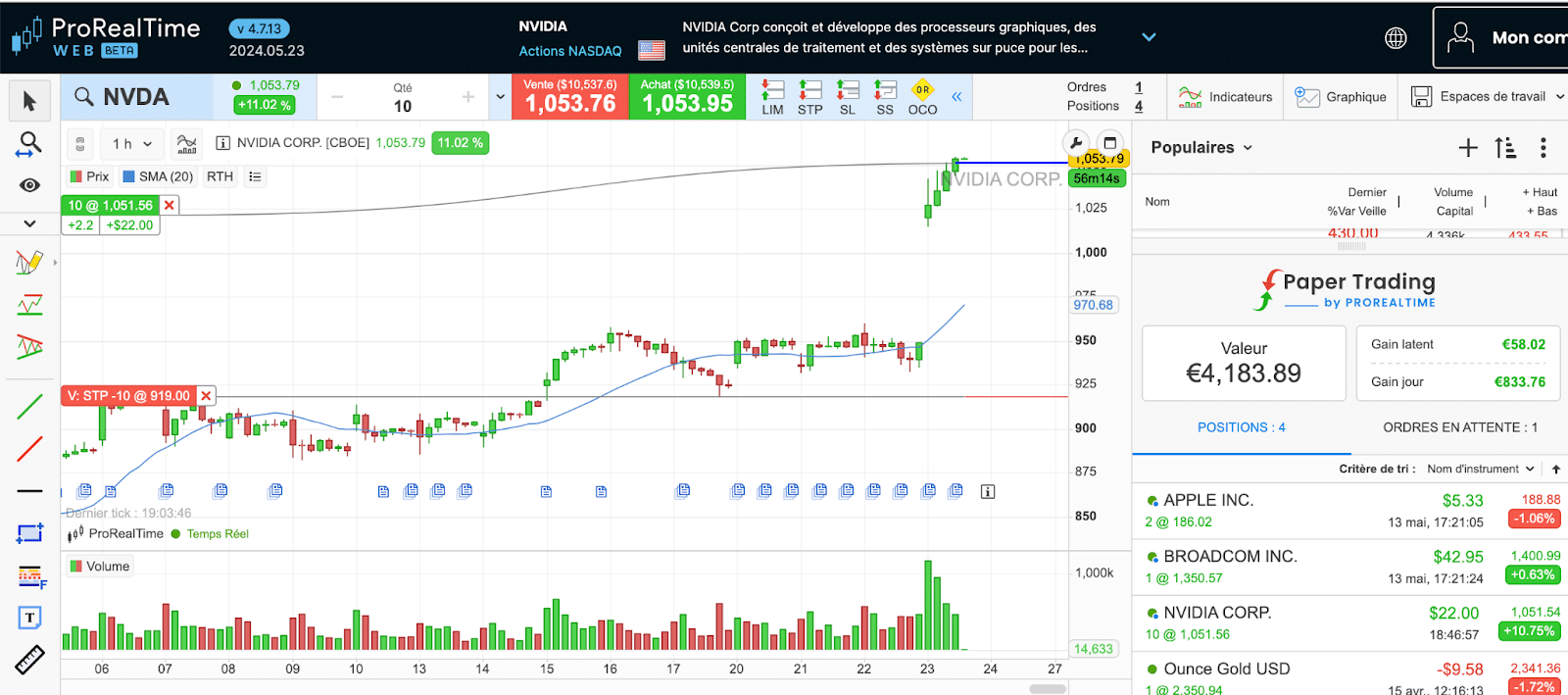Activate the horizontal zoom magnifier tool
The image size is (1568, 695).
click(29, 144)
